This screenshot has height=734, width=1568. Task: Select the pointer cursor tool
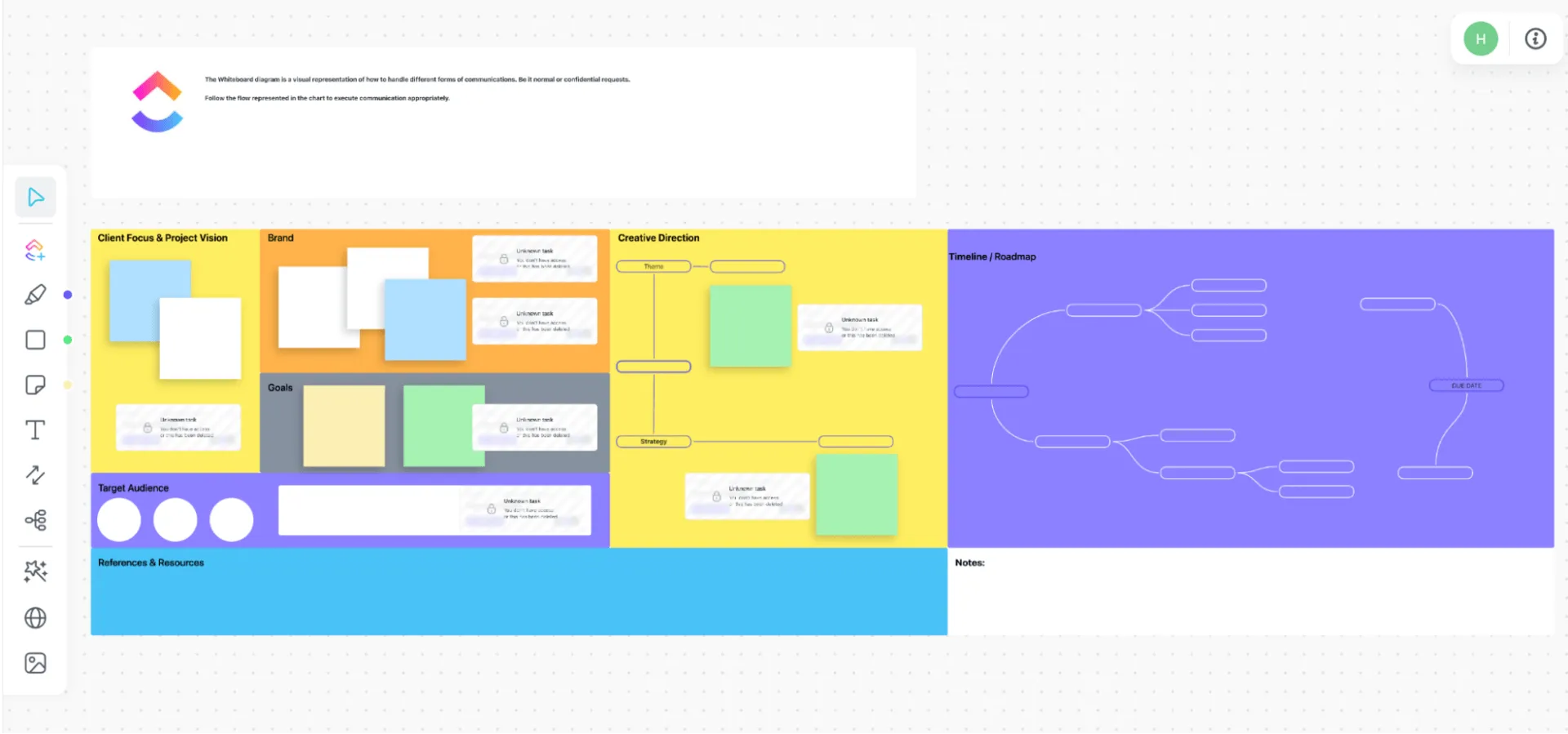35,197
